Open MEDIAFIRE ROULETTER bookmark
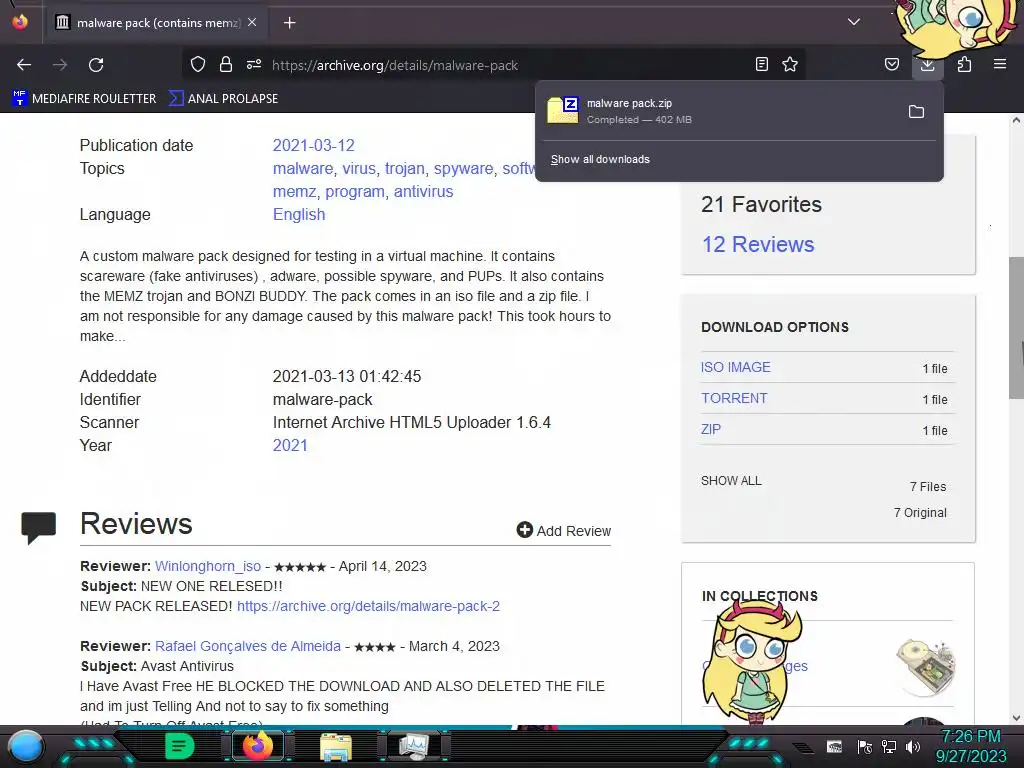 [x=85, y=99]
